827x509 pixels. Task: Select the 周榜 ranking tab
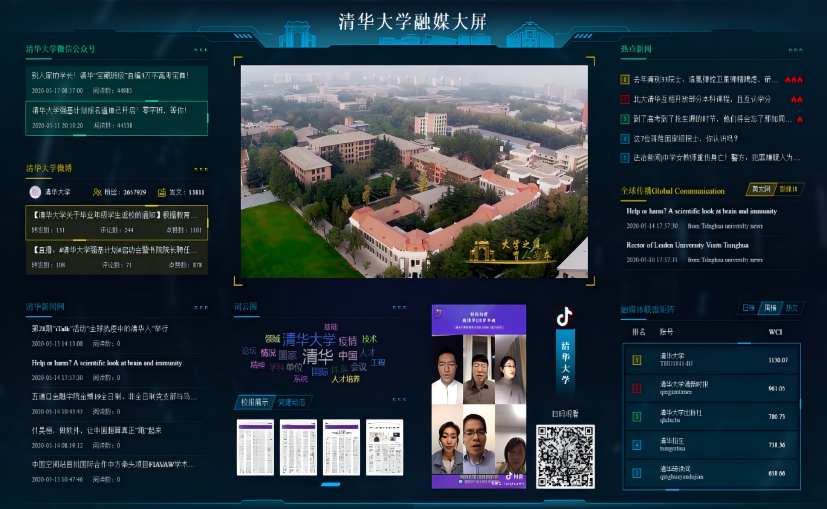pyautogui.click(x=771, y=308)
